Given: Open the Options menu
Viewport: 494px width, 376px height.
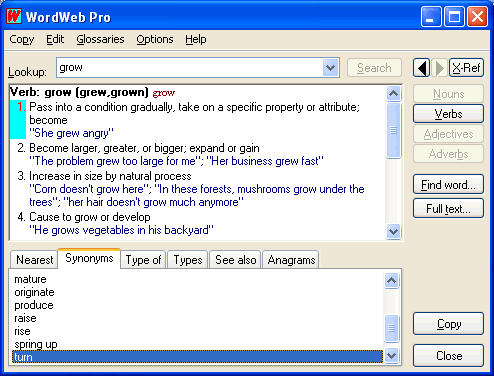Looking at the screenshot, I should coord(155,39).
